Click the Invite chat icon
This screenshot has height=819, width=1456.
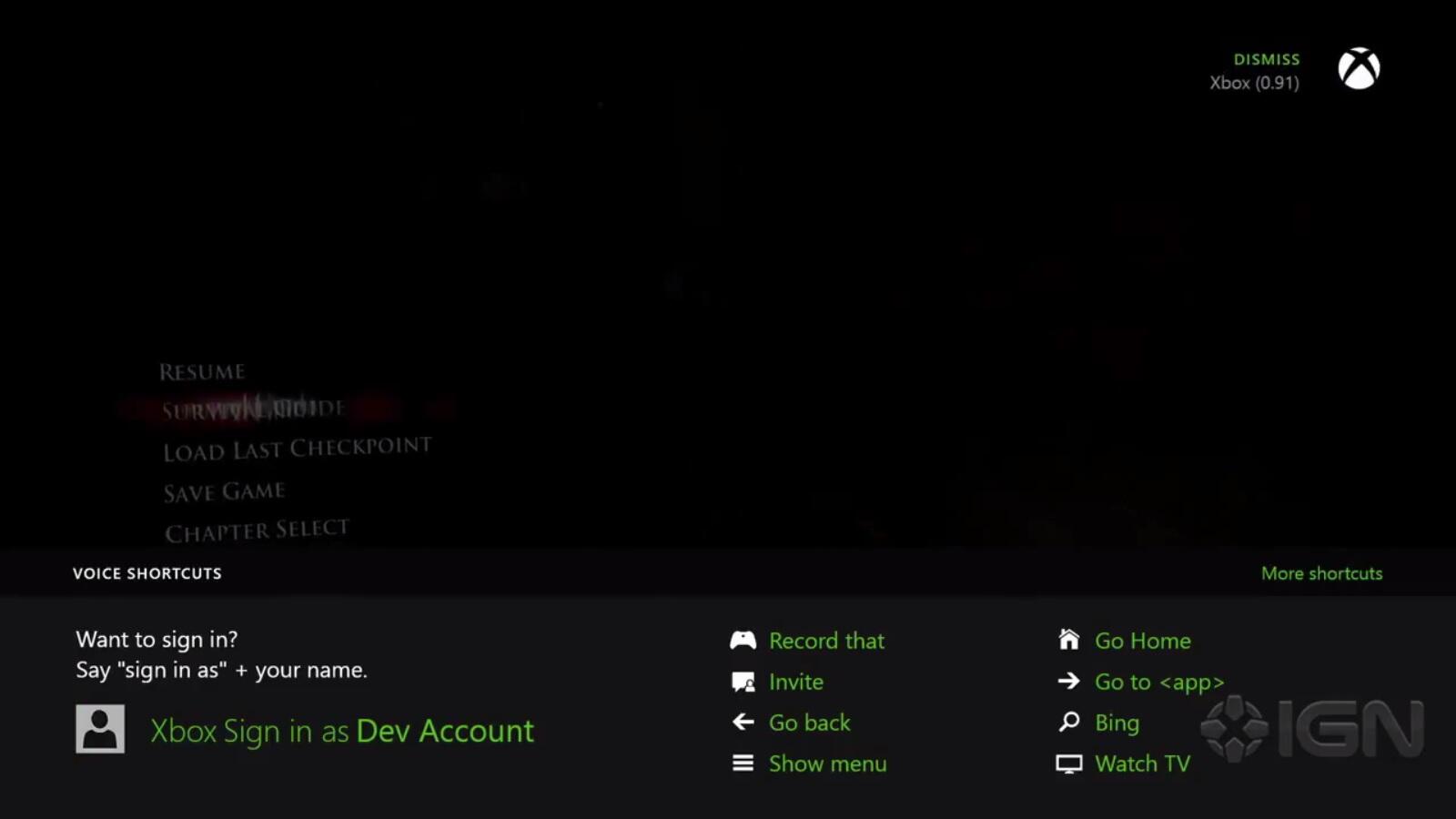(x=743, y=682)
